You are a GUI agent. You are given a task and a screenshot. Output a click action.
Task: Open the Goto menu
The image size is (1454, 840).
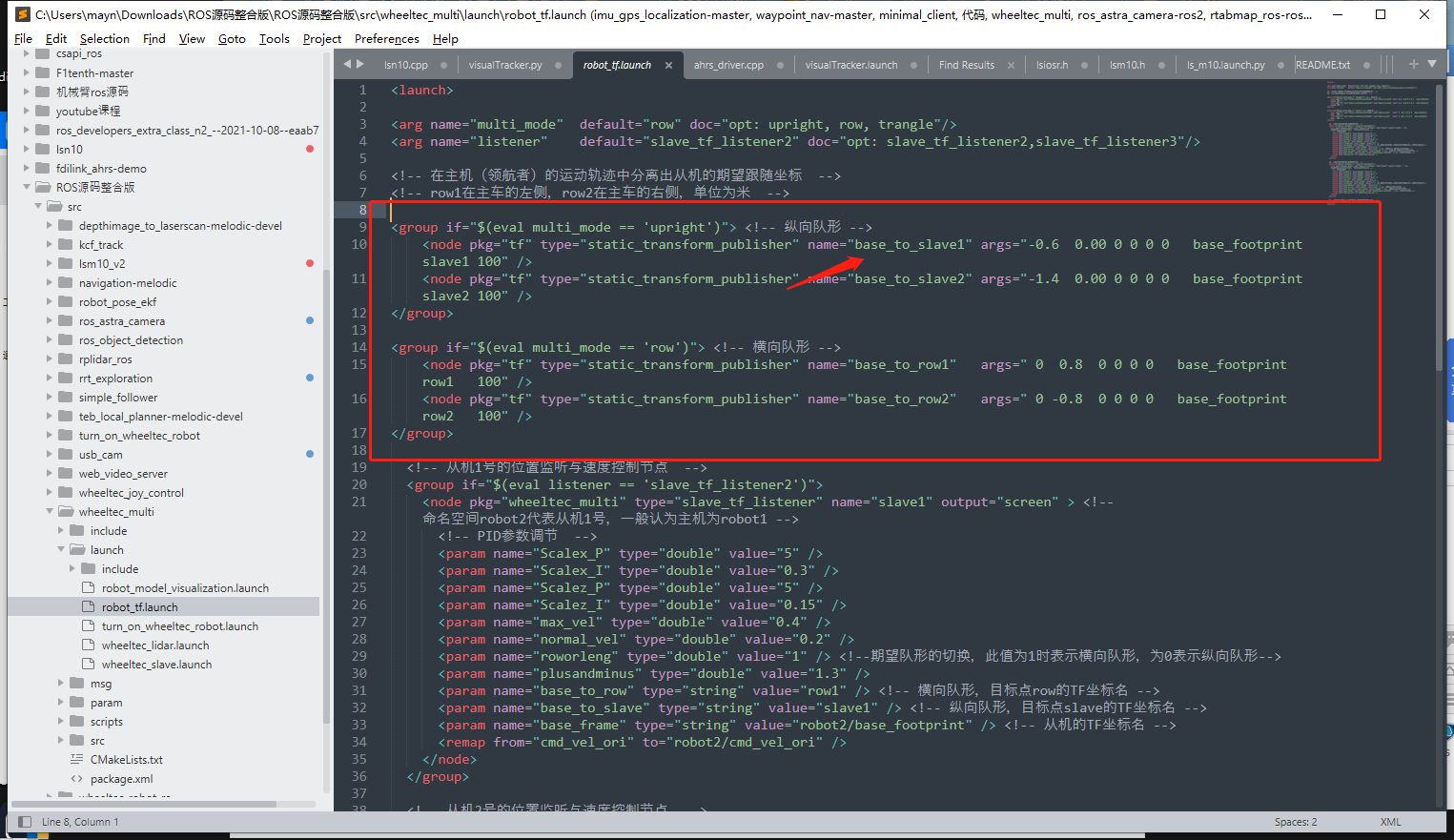click(x=232, y=38)
